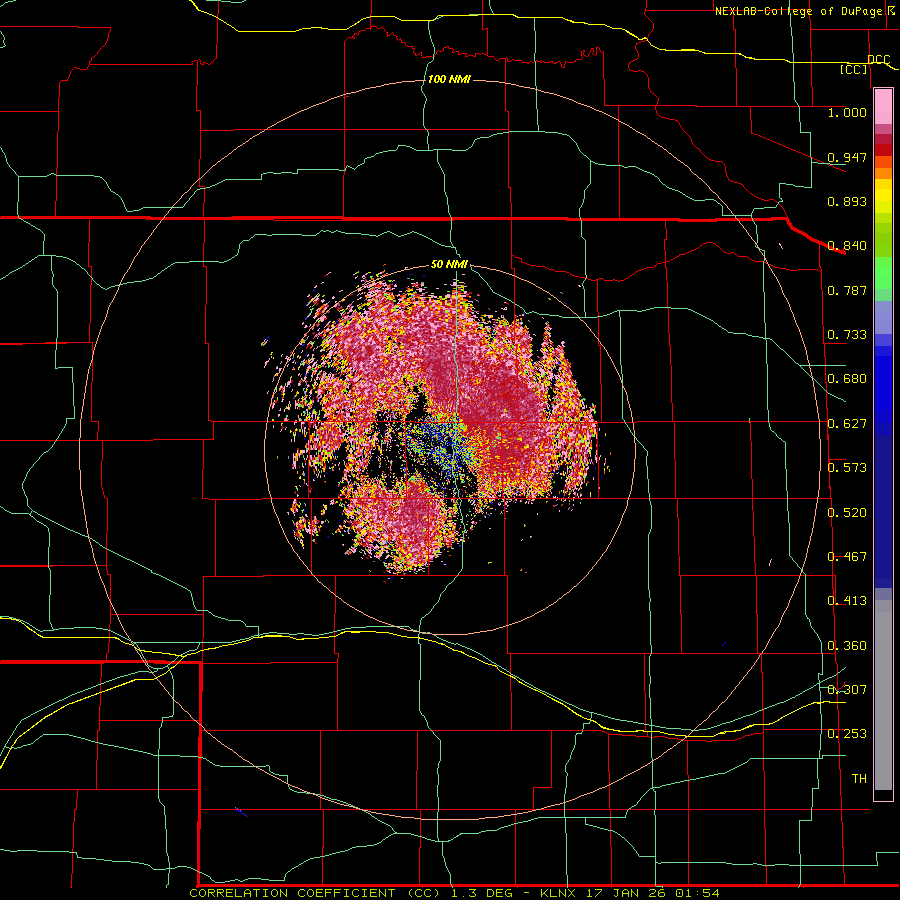Click the 0.733 scale value
The height and width of the screenshot is (900, 900).
tap(847, 335)
